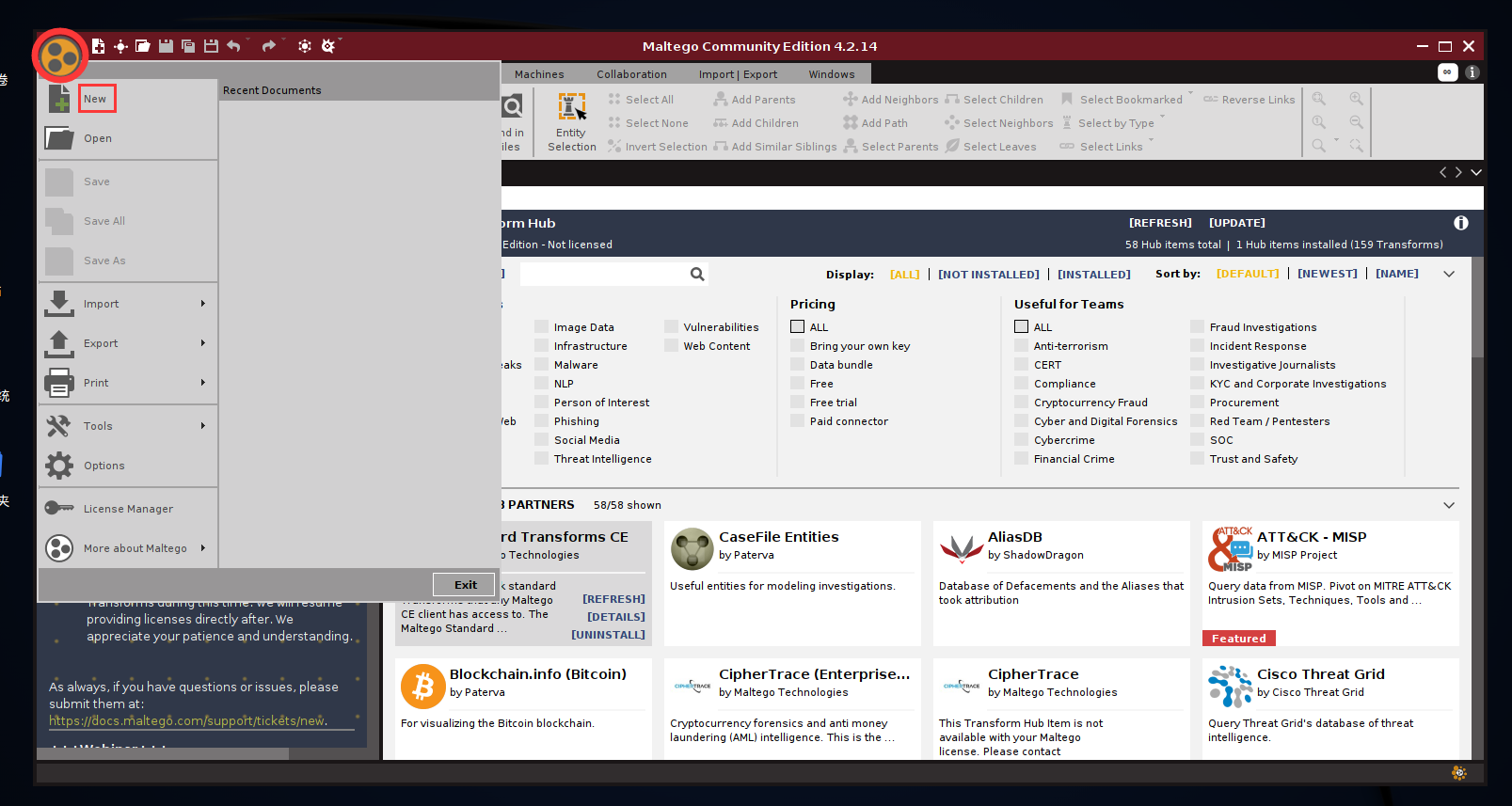Click the Undo arrow icon
Screen dimensions: 1512x806
coord(233,45)
